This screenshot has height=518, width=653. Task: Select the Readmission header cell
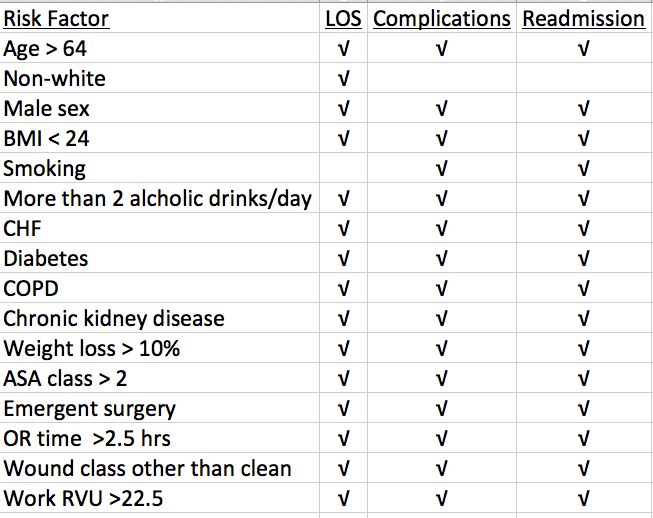pyautogui.click(x=584, y=18)
